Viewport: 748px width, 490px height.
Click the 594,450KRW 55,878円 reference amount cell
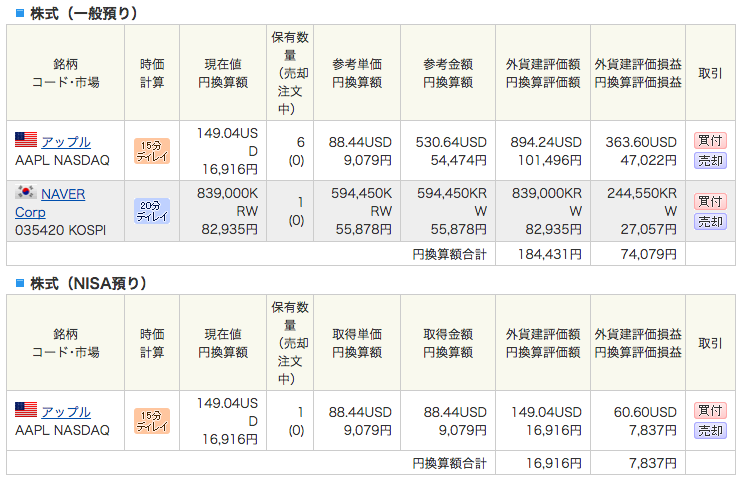coord(448,211)
